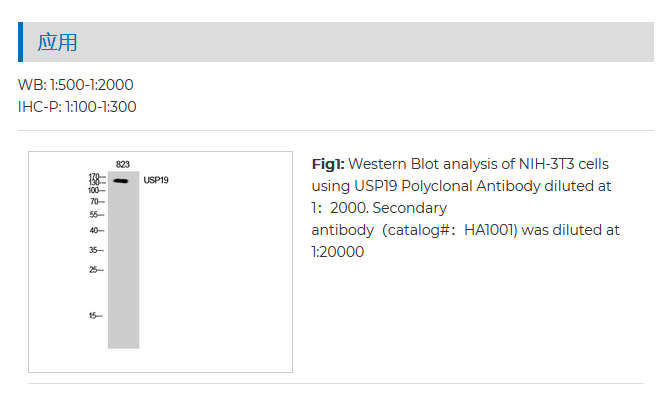Click the 25 kDa marker label
Screen dimensions: 671x398
(x=94, y=270)
